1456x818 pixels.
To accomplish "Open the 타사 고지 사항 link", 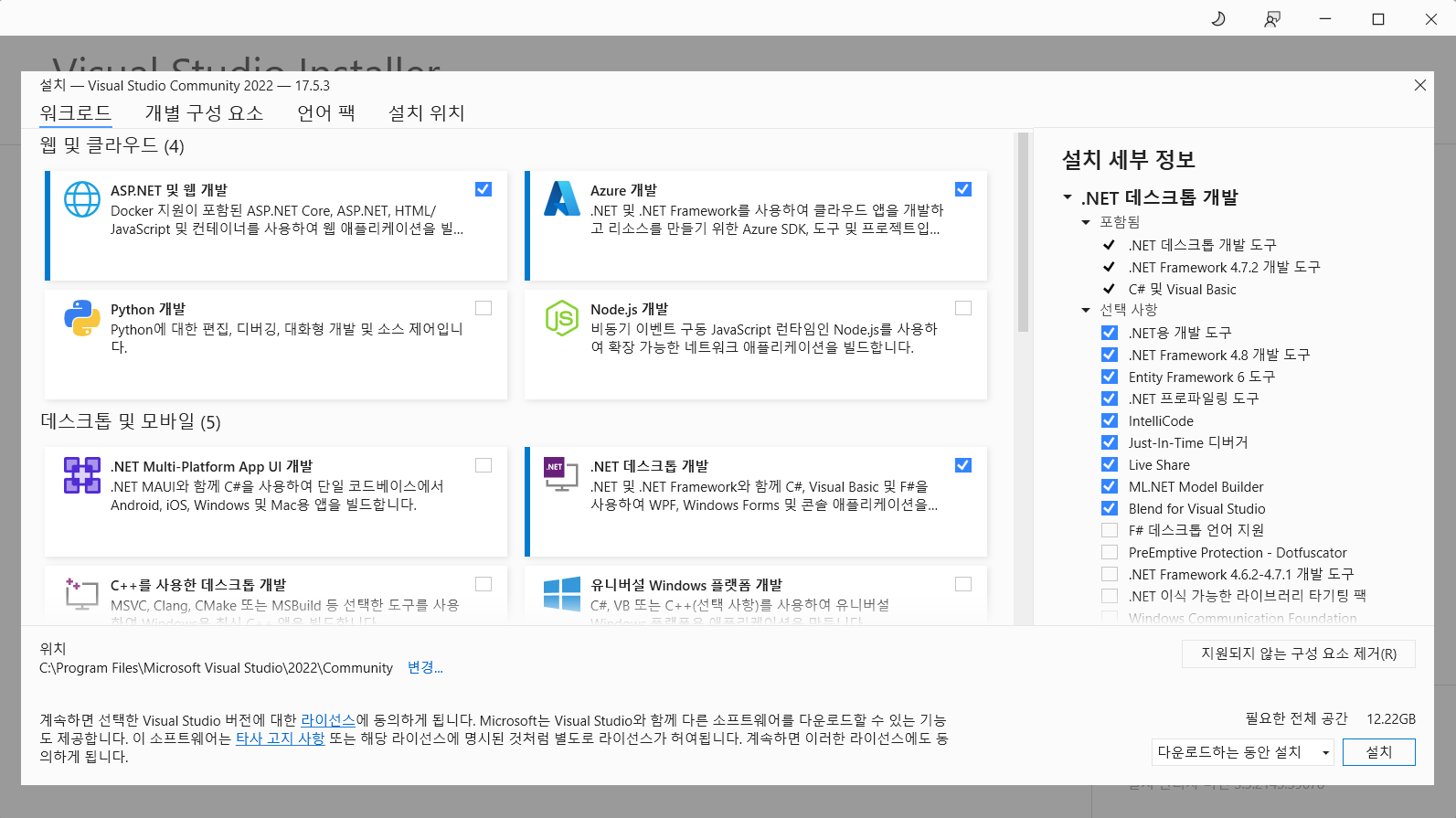I will pos(281,738).
